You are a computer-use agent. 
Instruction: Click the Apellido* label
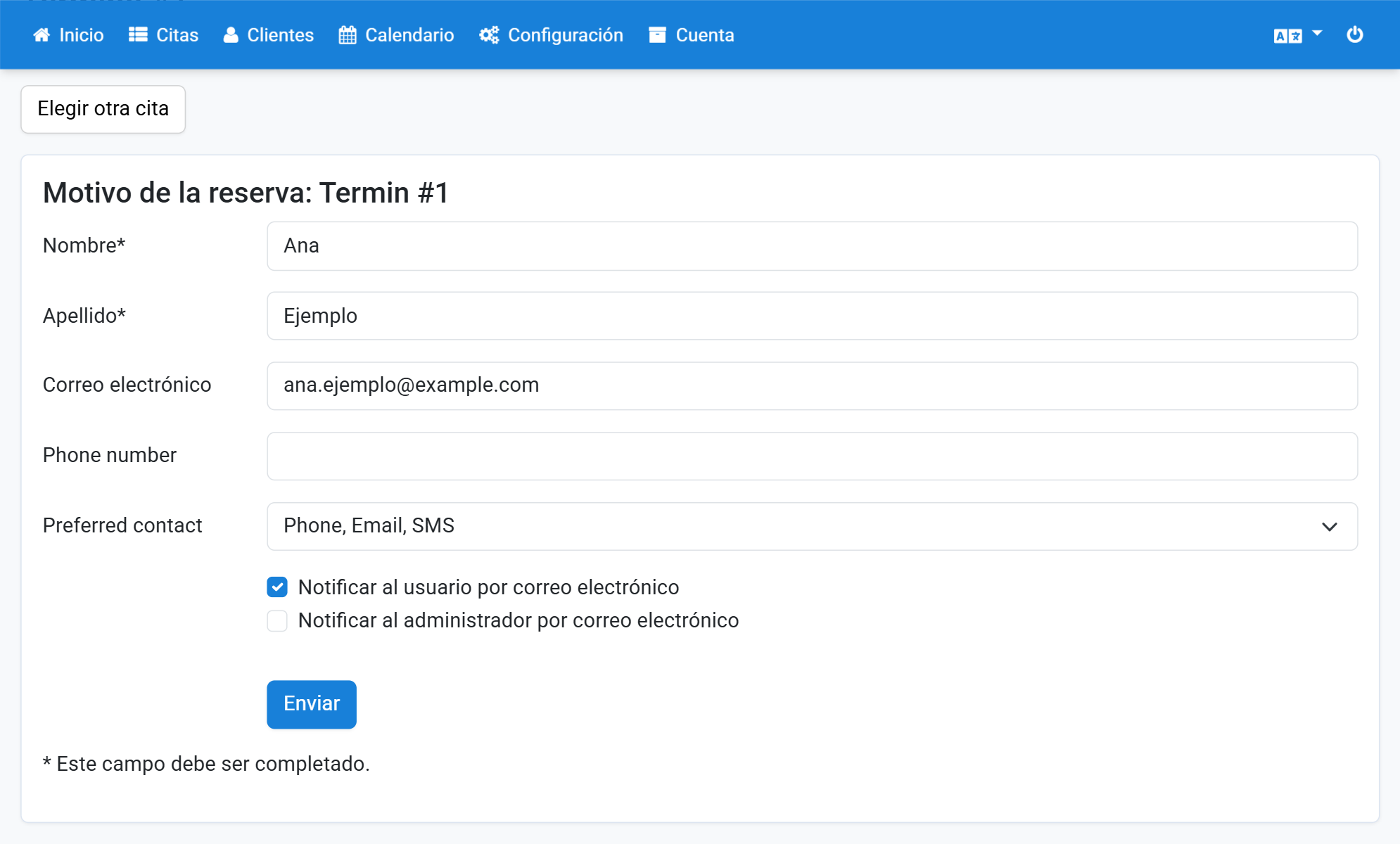pos(84,316)
